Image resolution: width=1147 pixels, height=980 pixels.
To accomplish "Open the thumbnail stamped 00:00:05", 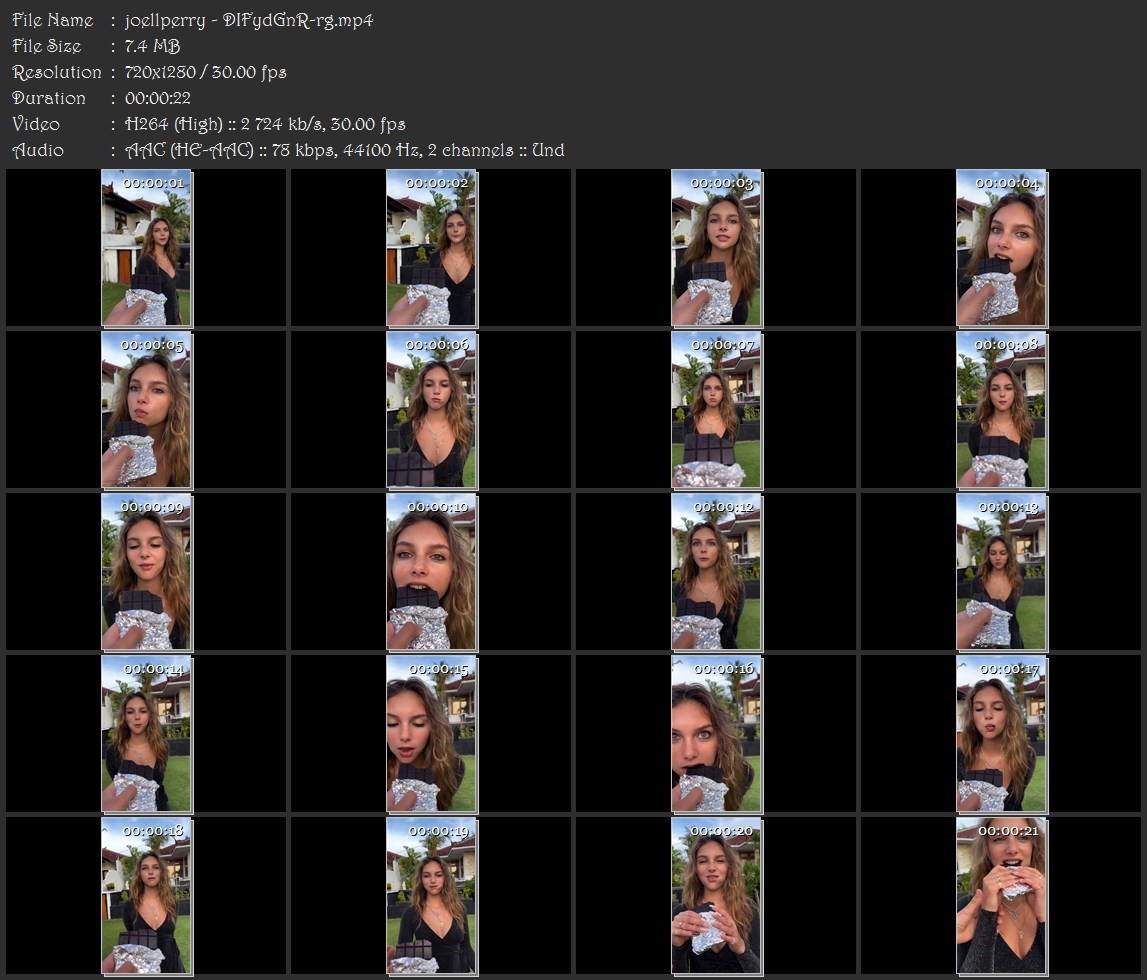I will [146, 410].
